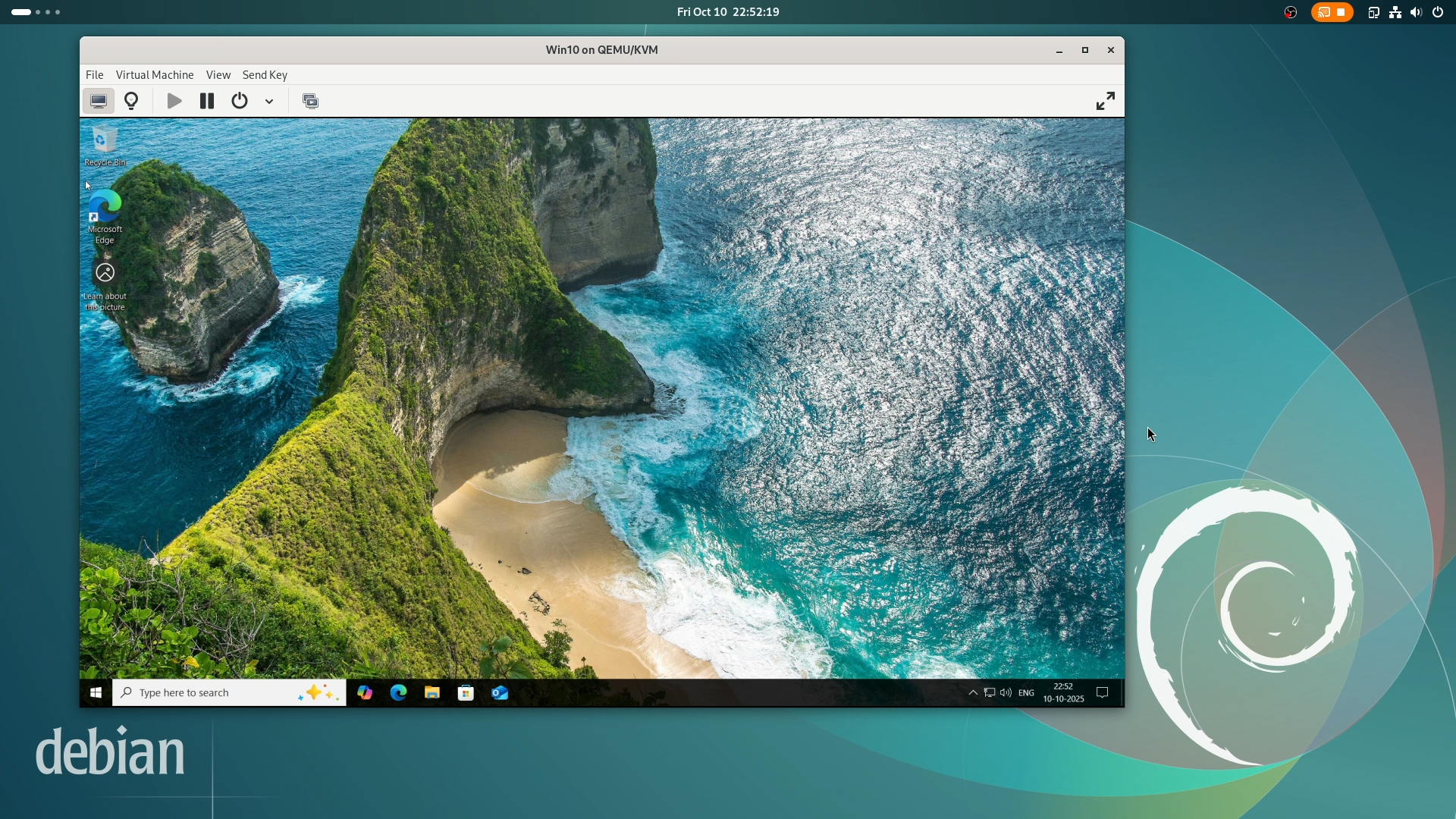1456x819 pixels.
Task: Open the Send Key menu
Action: tap(265, 75)
